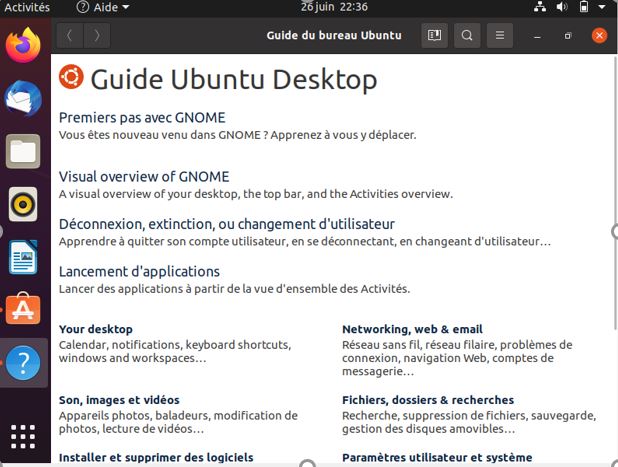Click the forward navigation arrow

(x=96, y=35)
